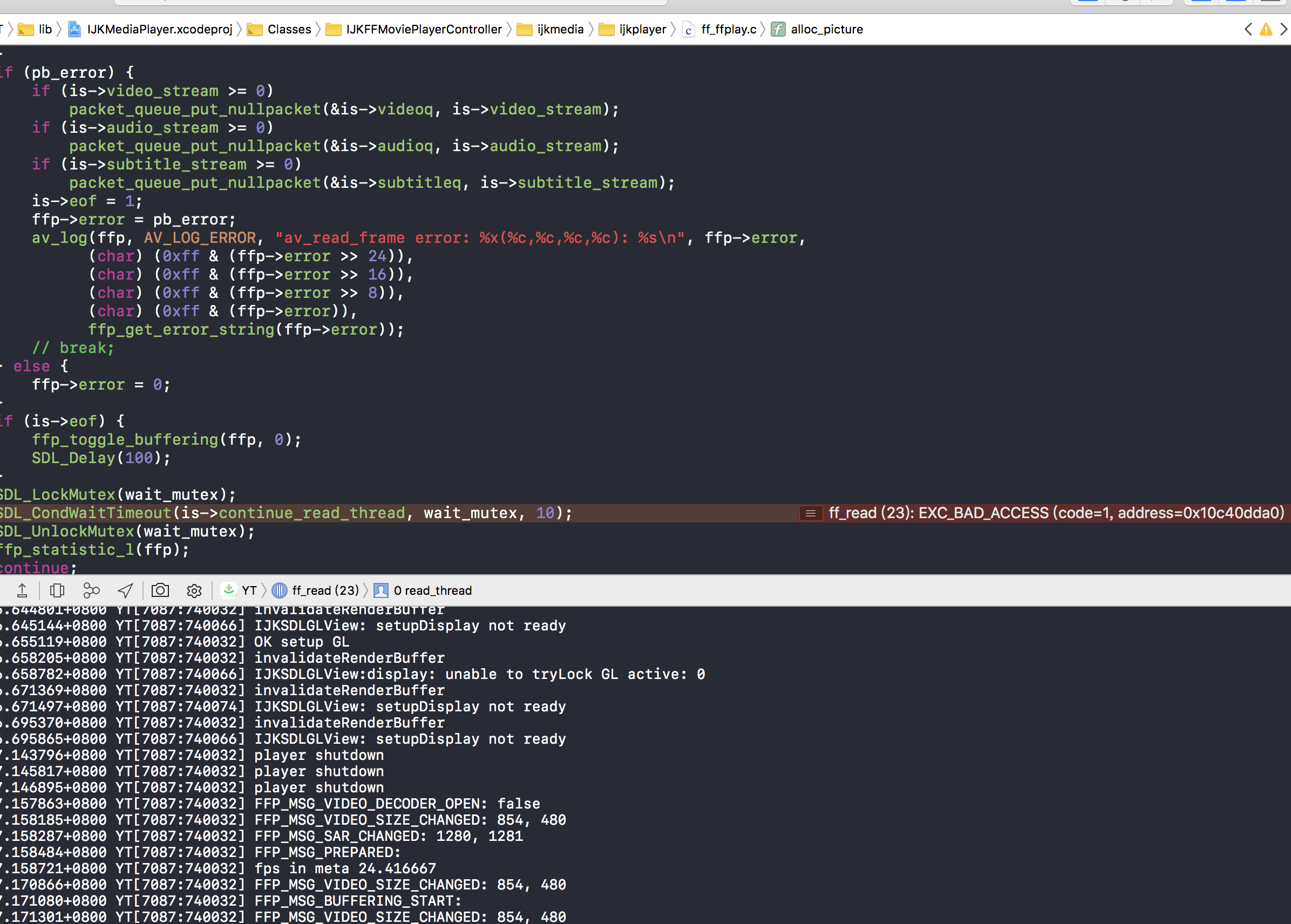Go to next issue with right arrow
The height and width of the screenshot is (924, 1291).
(x=1283, y=29)
